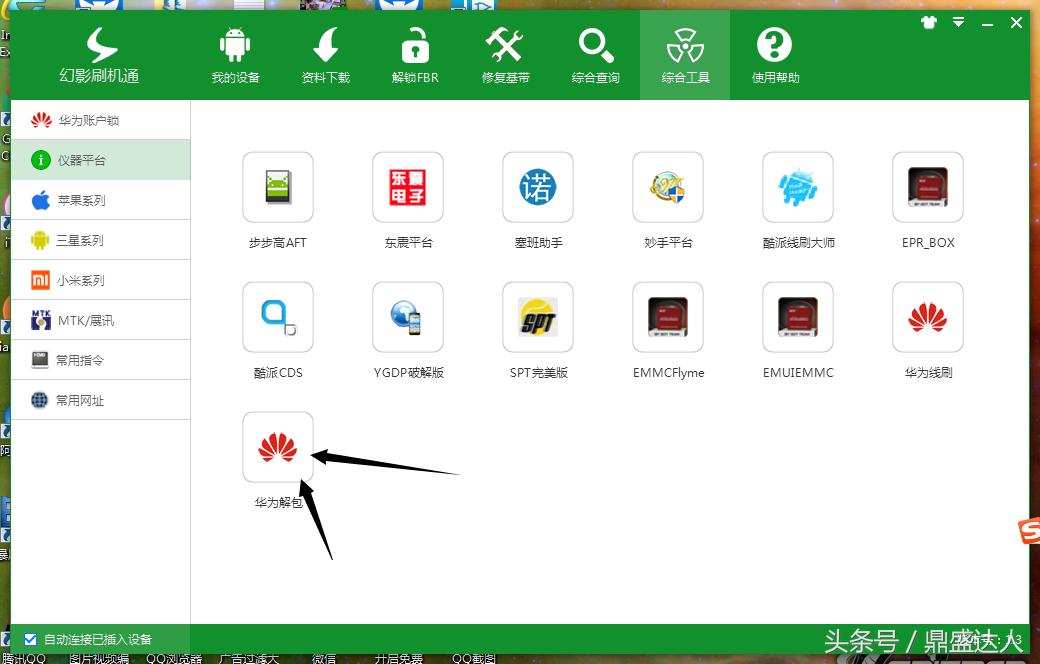
Task: Launch the 华为线刷 tool icon
Action: tap(928, 317)
